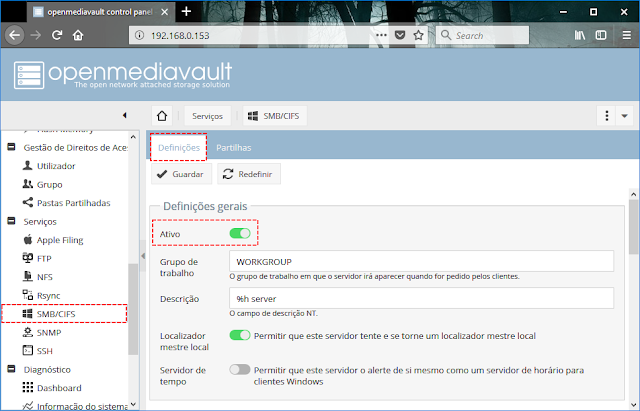Open NFS service in sidebar
The width and height of the screenshot is (640, 411).
[x=38, y=277]
